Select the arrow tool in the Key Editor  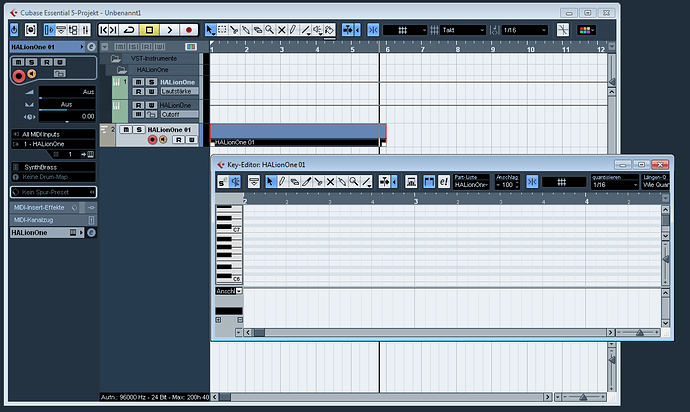coord(270,181)
